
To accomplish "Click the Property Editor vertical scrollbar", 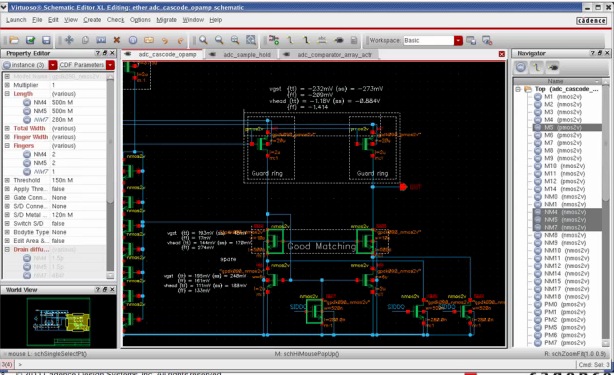I will click(x=110, y=176).
